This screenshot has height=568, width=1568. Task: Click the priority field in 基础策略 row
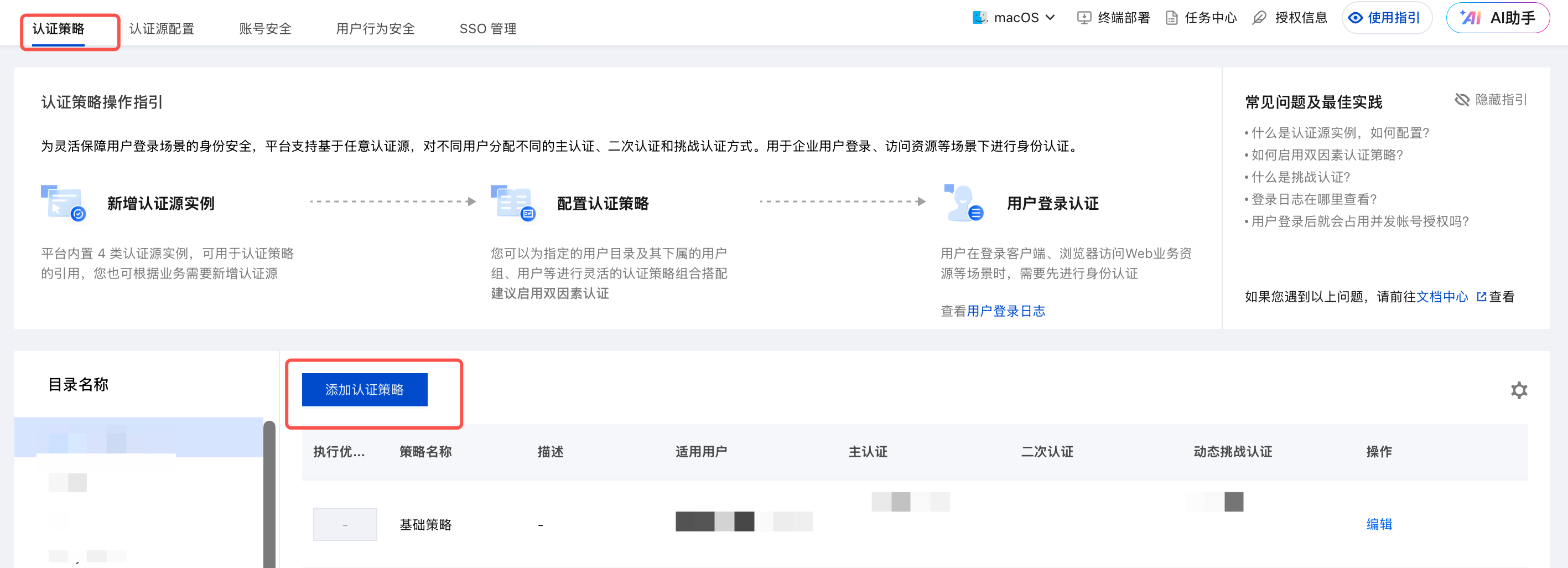point(345,524)
